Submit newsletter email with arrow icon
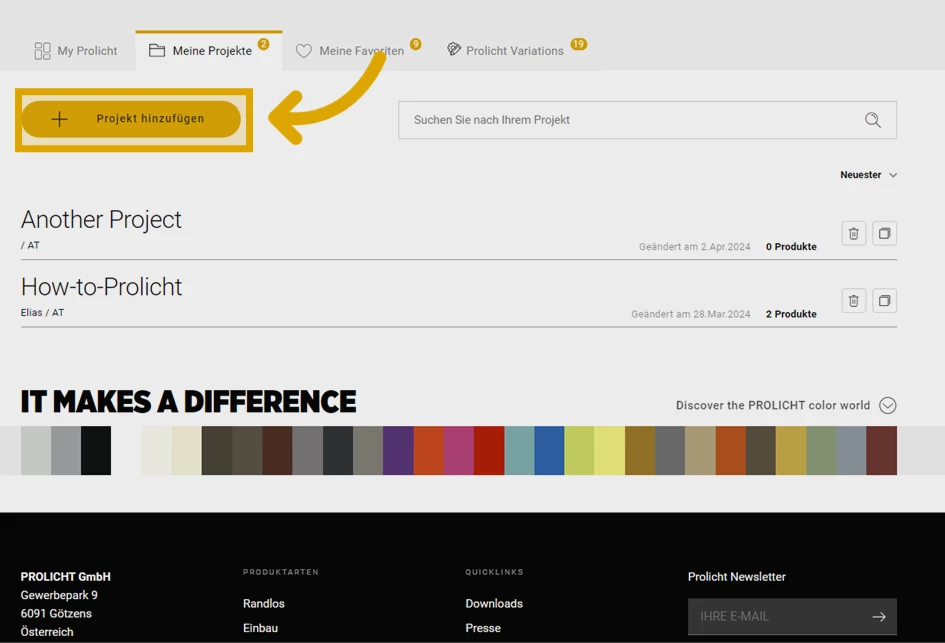This screenshot has height=643, width=945. [878, 617]
